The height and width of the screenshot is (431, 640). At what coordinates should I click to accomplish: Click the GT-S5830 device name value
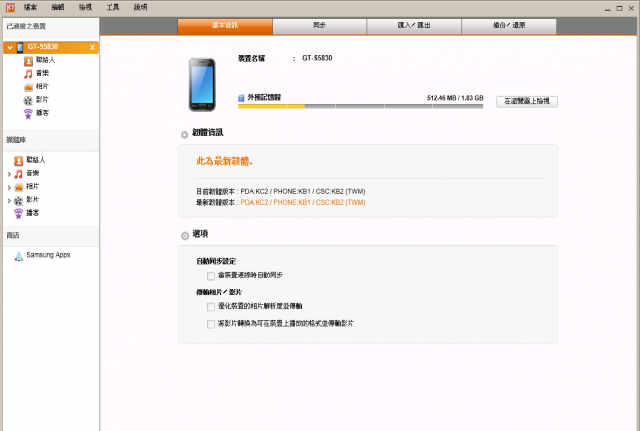tap(317, 58)
